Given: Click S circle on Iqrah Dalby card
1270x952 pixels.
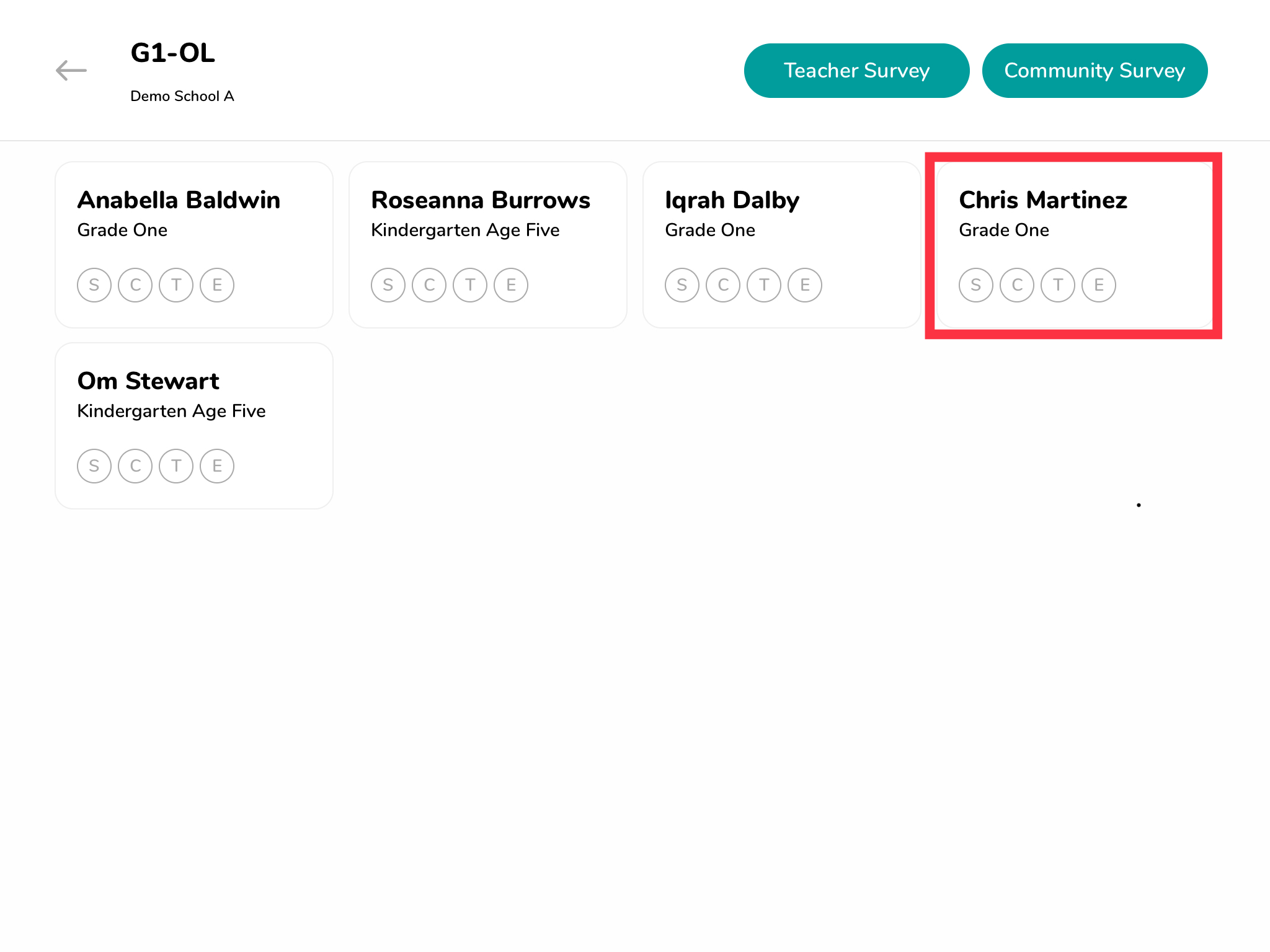Looking at the screenshot, I should coord(682,285).
